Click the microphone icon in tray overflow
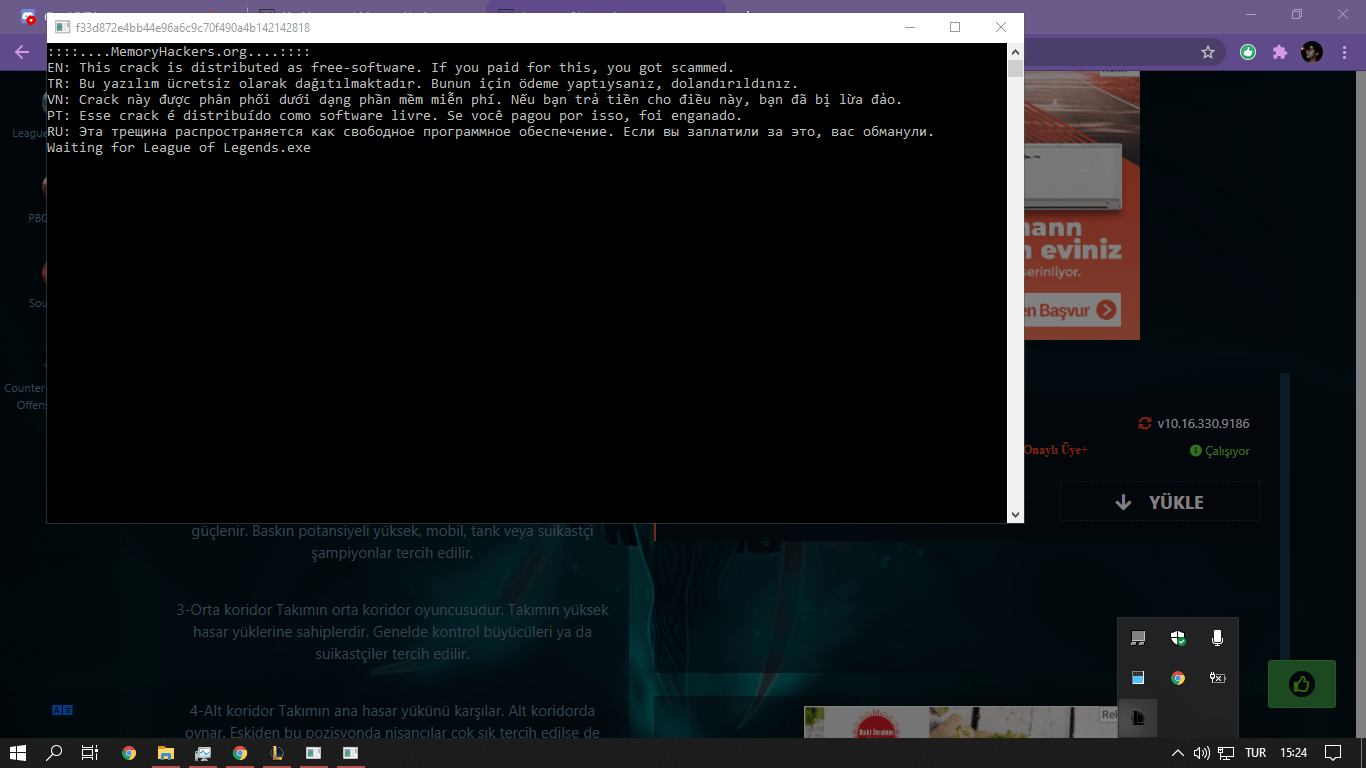The width and height of the screenshot is (1366, 768). (1217, 638)
